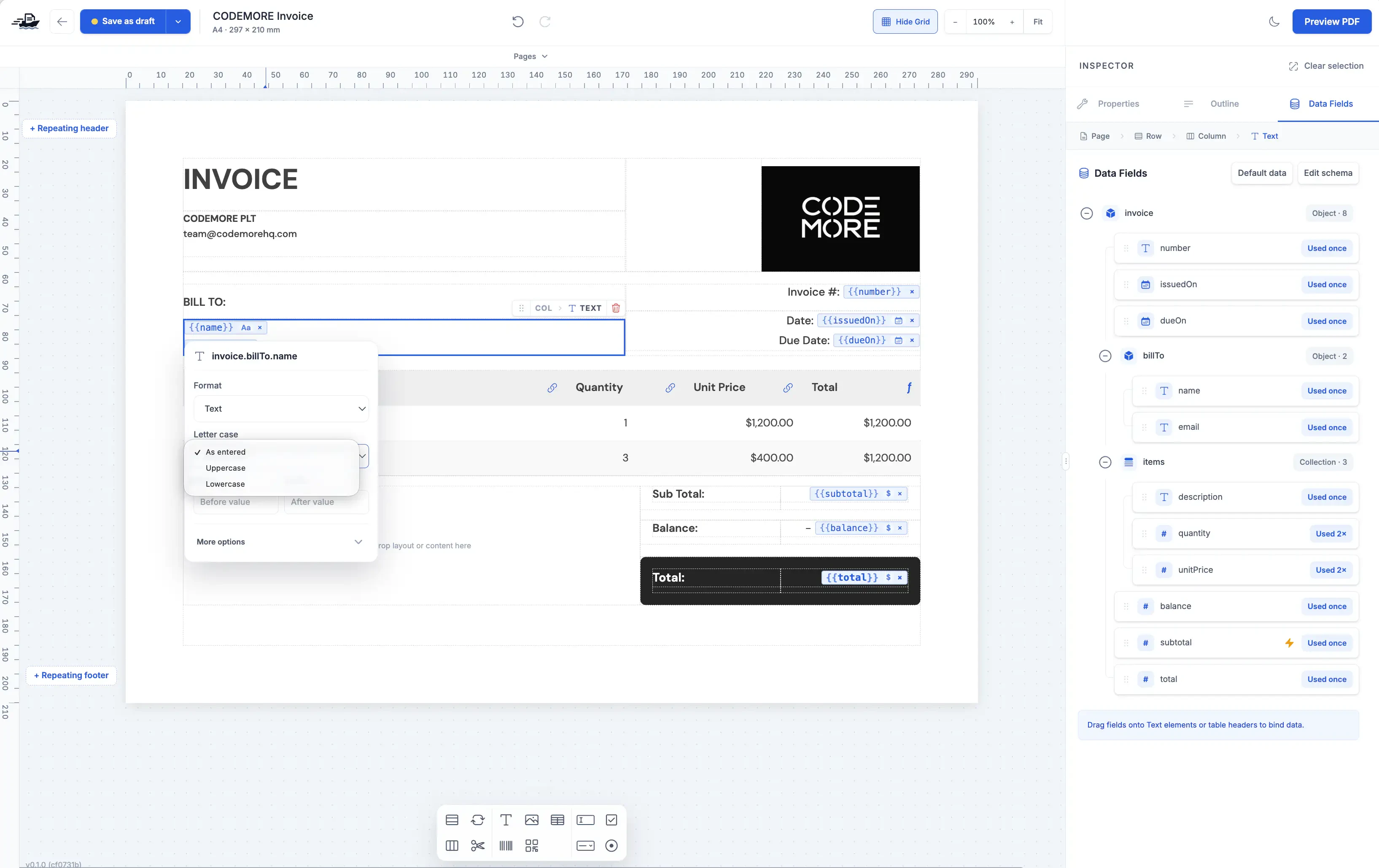Add a text input field element
This screenshot has height=868, width=1379.
coord(585,820)
